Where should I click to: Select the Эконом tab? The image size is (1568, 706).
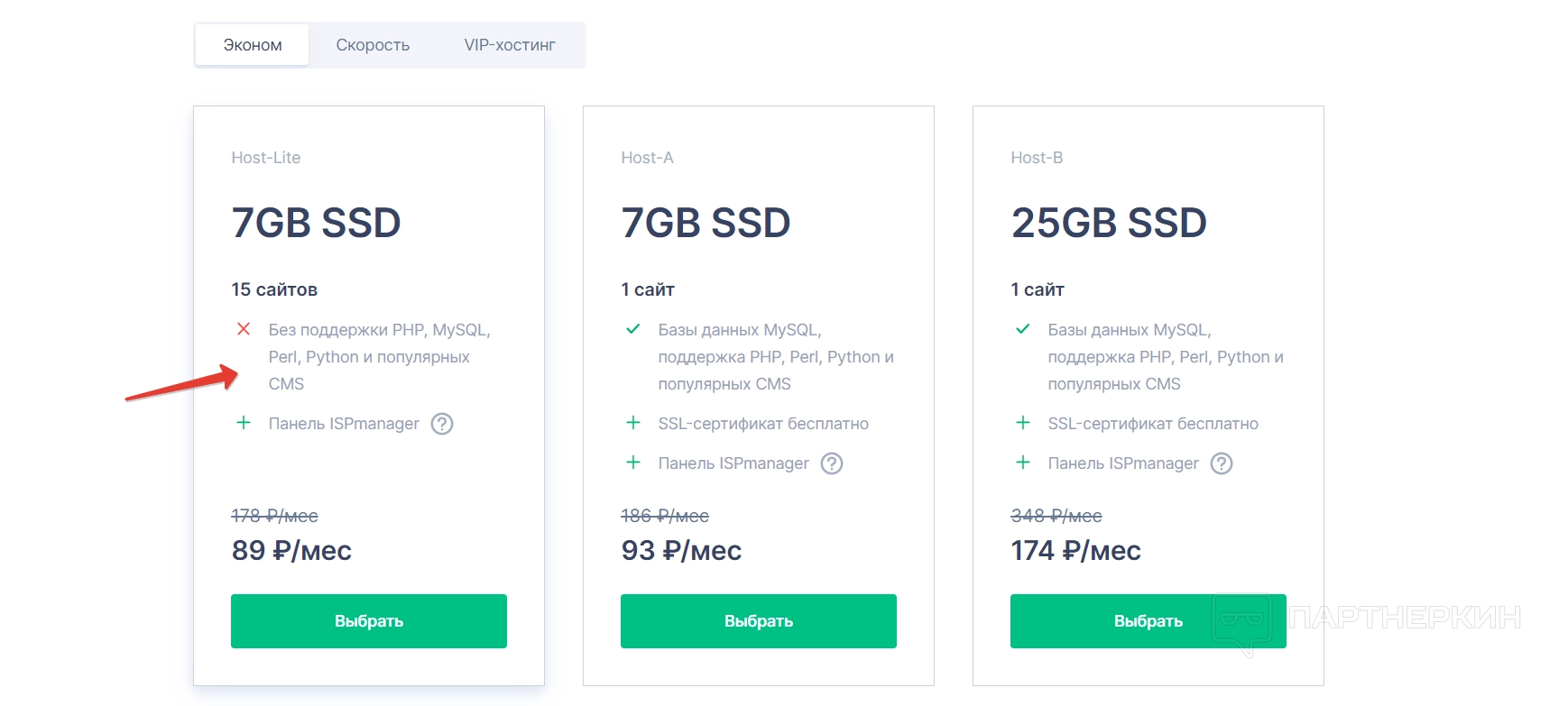point(253,45)
